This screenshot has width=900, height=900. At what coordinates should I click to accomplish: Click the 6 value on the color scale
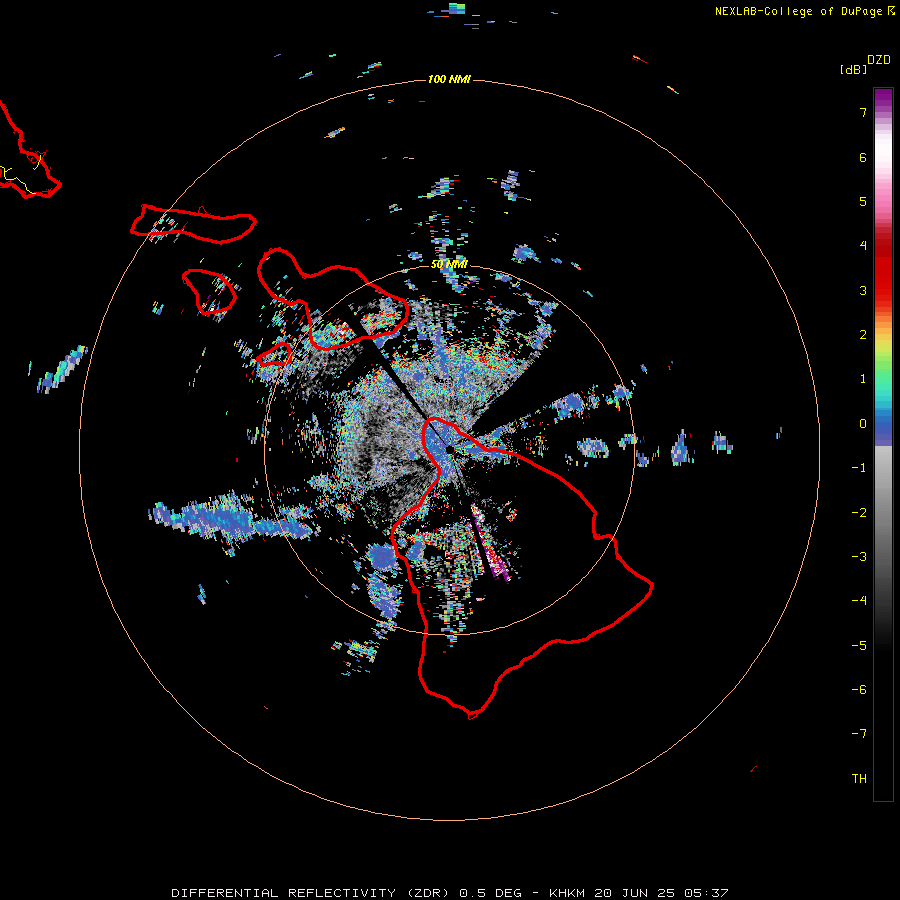[x=863, y=157]
